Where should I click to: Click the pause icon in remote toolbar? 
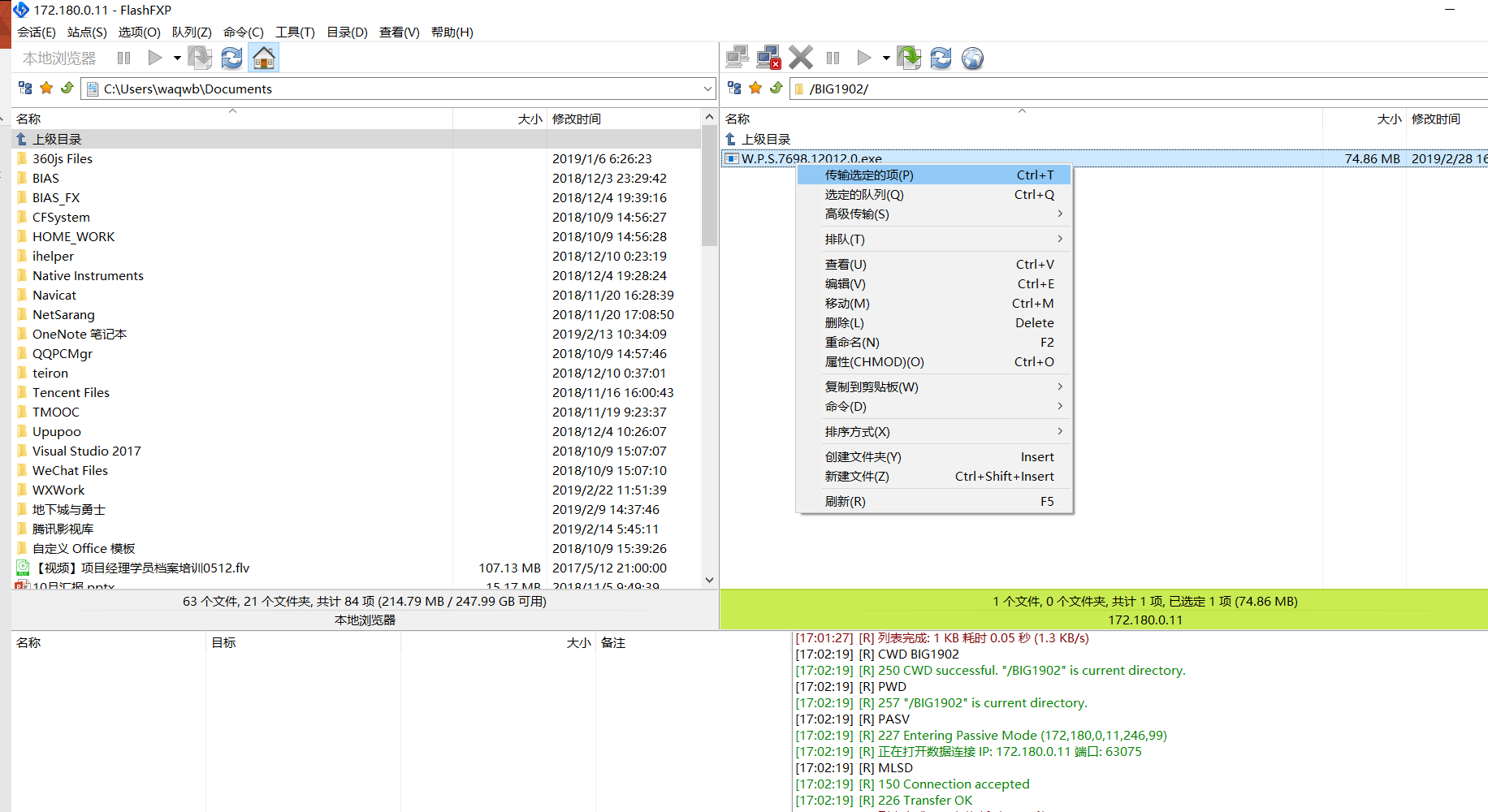point(833,58)
